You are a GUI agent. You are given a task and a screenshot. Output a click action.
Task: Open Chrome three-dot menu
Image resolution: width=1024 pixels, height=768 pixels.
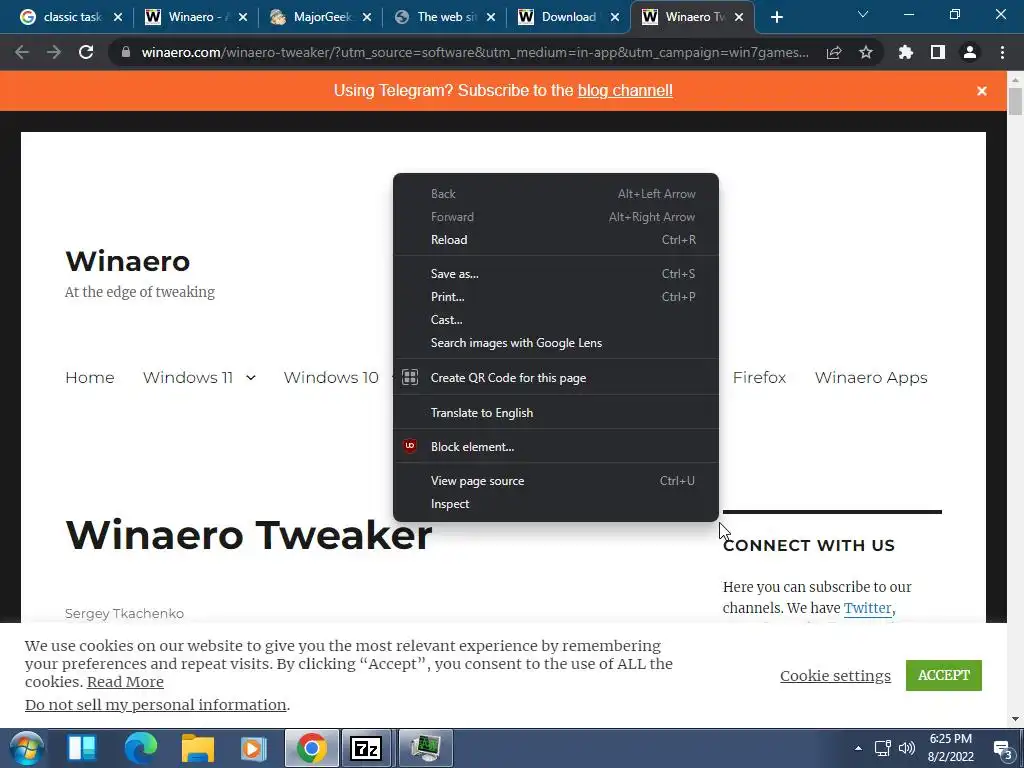[1002, 52]
